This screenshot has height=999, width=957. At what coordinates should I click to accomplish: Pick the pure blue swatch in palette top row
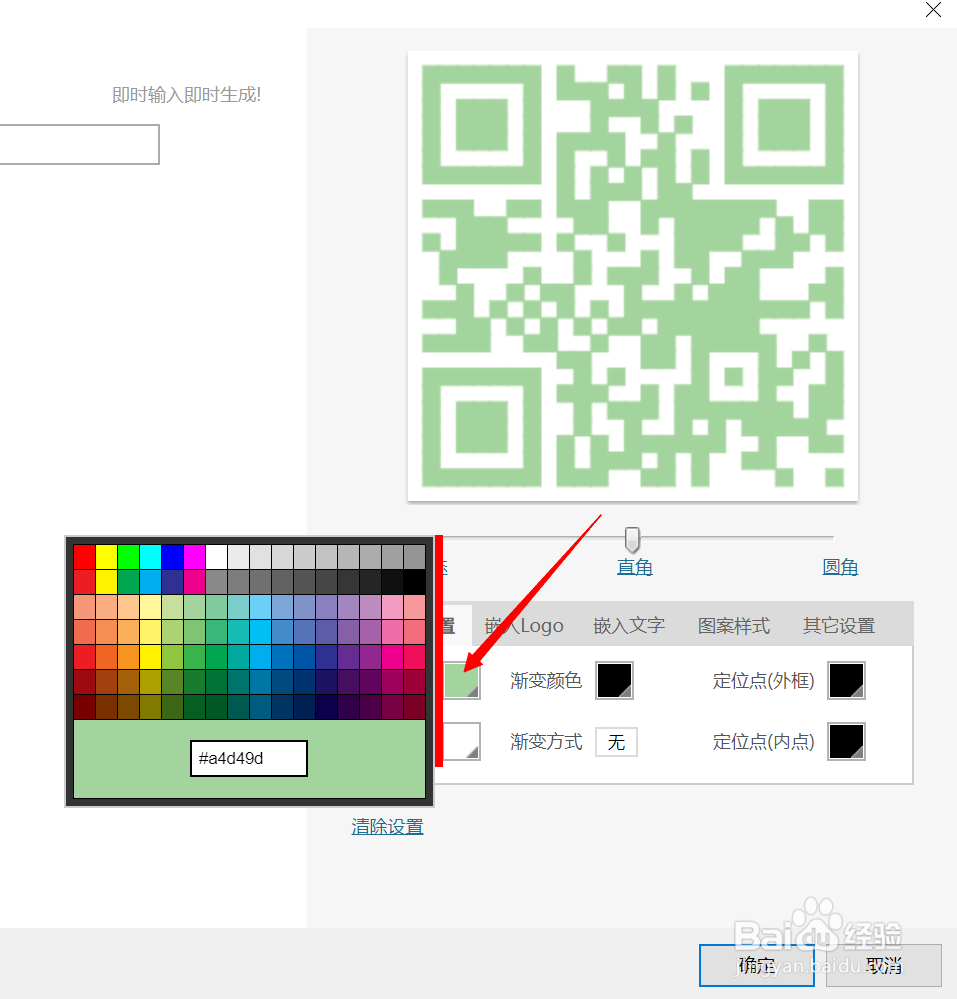pos(172,557)
